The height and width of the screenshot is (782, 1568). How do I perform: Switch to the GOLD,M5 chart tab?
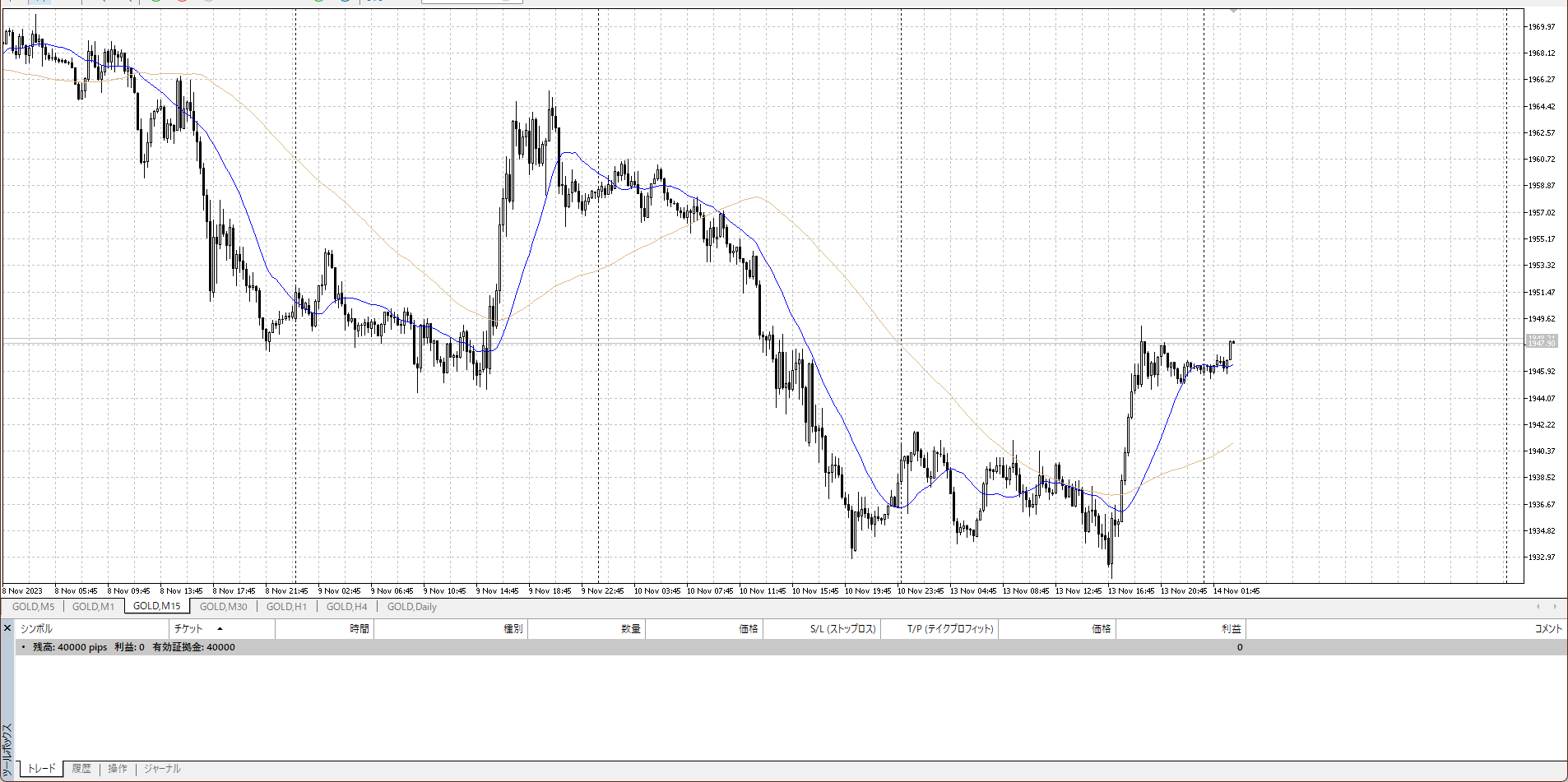pyautogui.click(x=33, y=607)
